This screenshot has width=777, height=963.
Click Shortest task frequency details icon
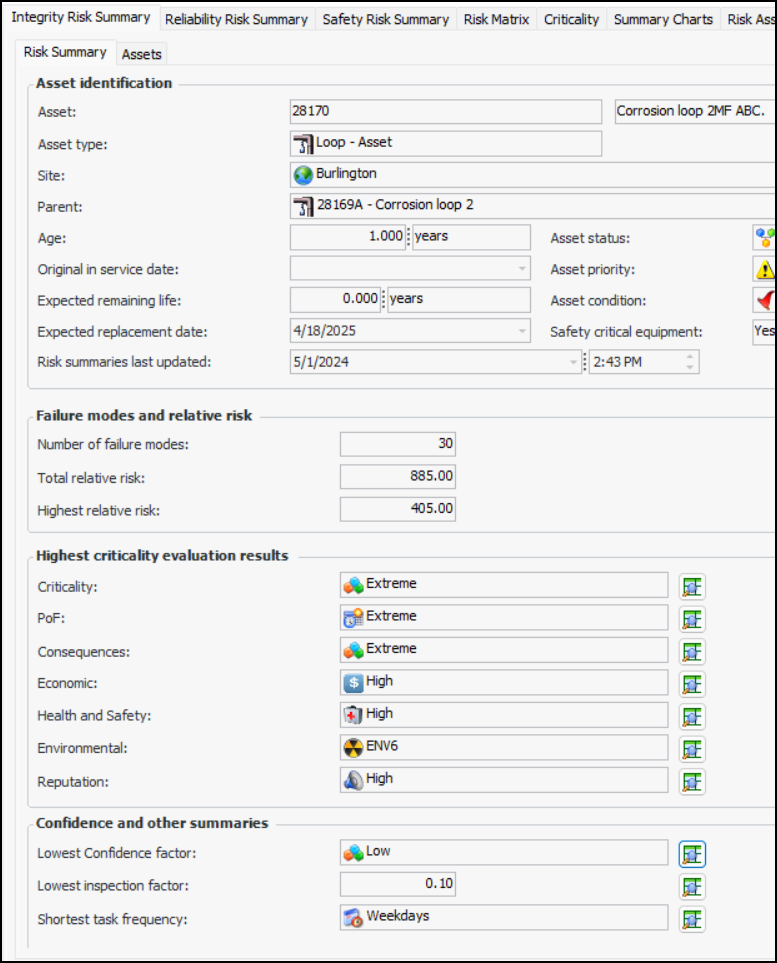692,919
